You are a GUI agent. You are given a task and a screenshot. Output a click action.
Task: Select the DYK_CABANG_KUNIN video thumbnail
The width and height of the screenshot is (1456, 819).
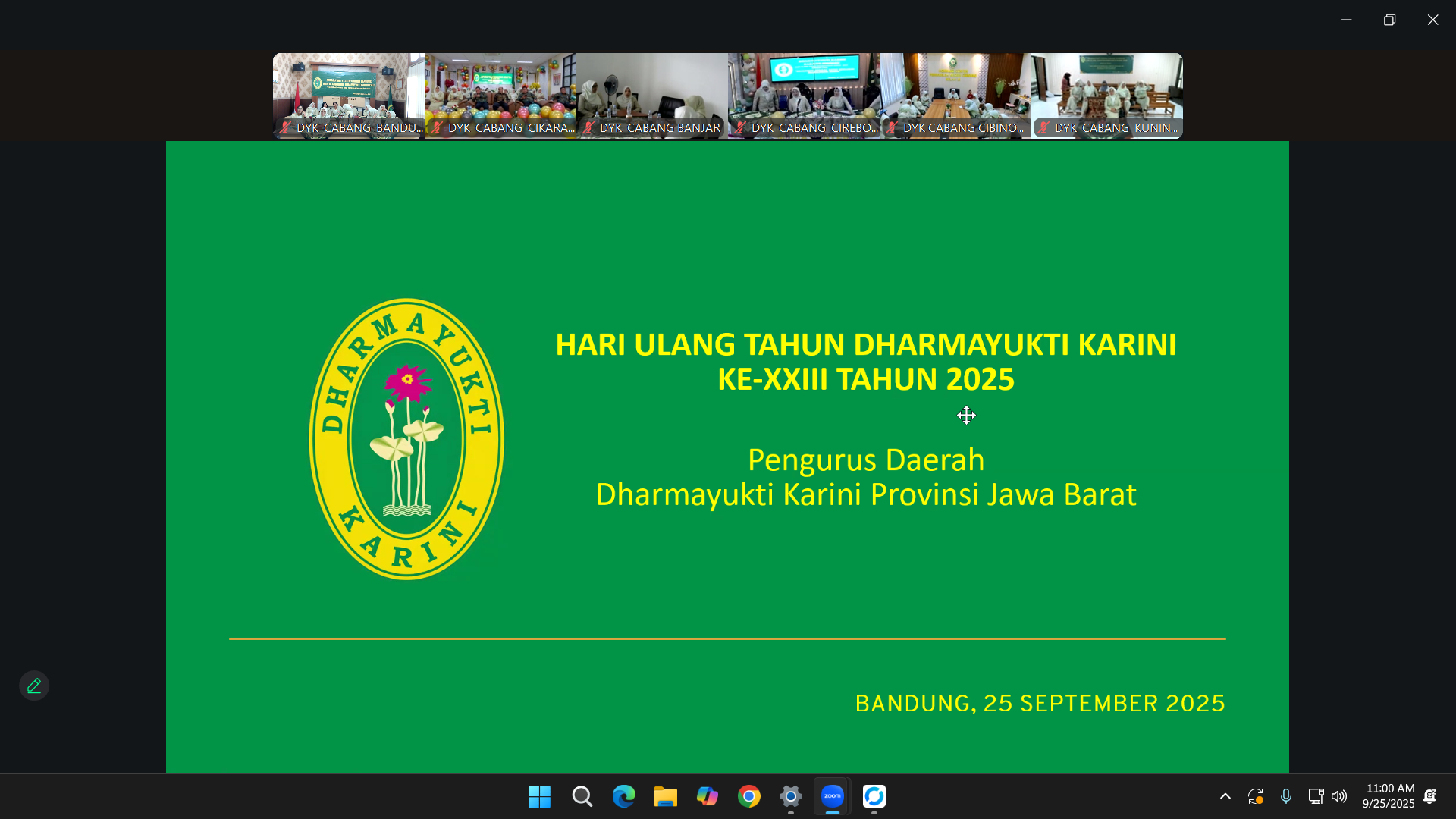click(x=1107, y=95)
